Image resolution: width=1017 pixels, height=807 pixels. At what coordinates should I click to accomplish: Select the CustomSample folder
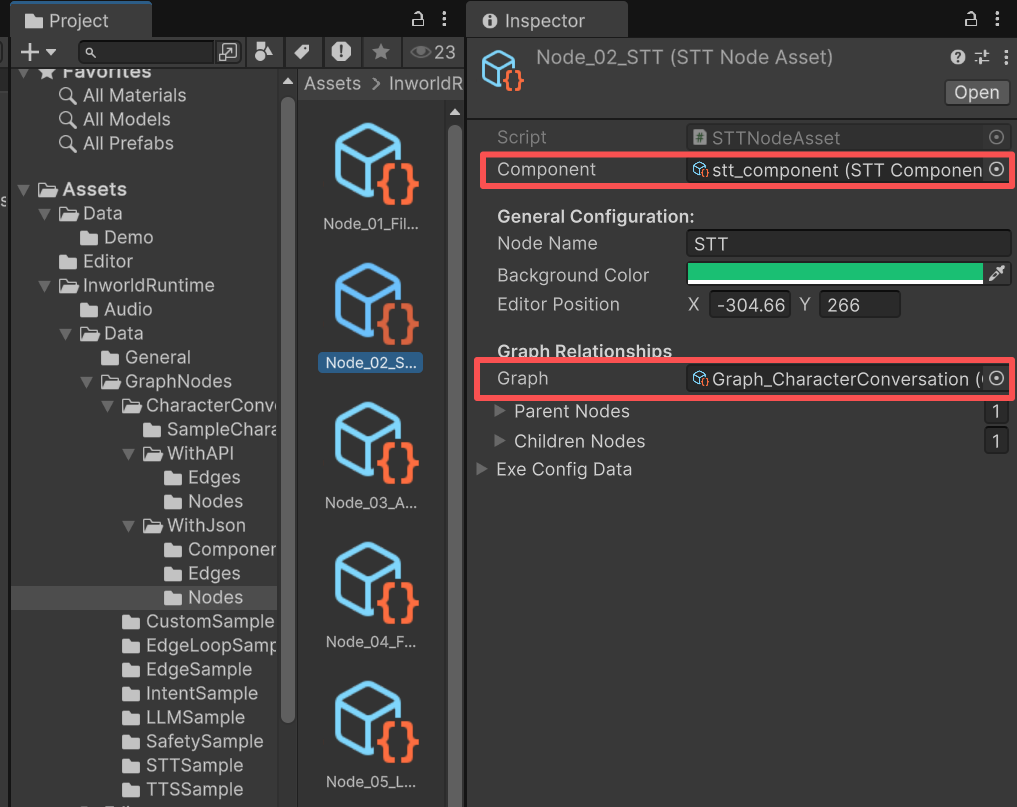pos(198,621)
